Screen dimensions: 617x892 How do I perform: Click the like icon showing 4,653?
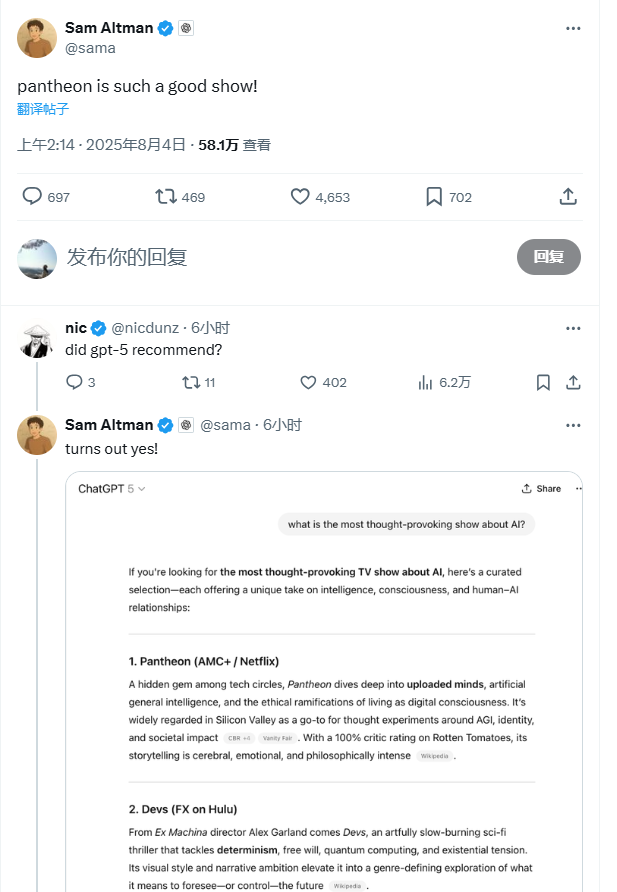click(299, 197)
